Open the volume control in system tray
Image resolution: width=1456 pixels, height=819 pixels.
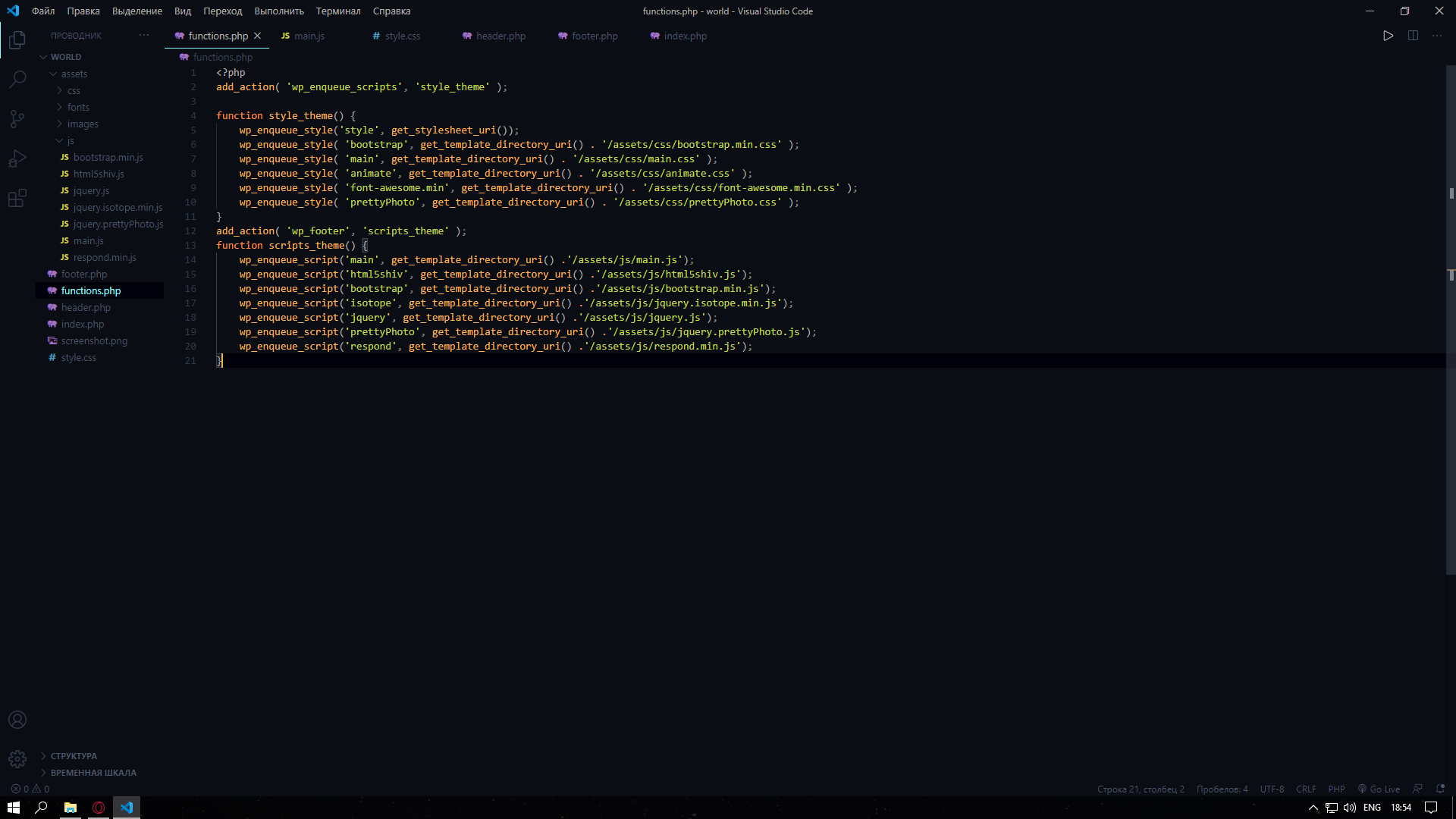pos(1350,808)
